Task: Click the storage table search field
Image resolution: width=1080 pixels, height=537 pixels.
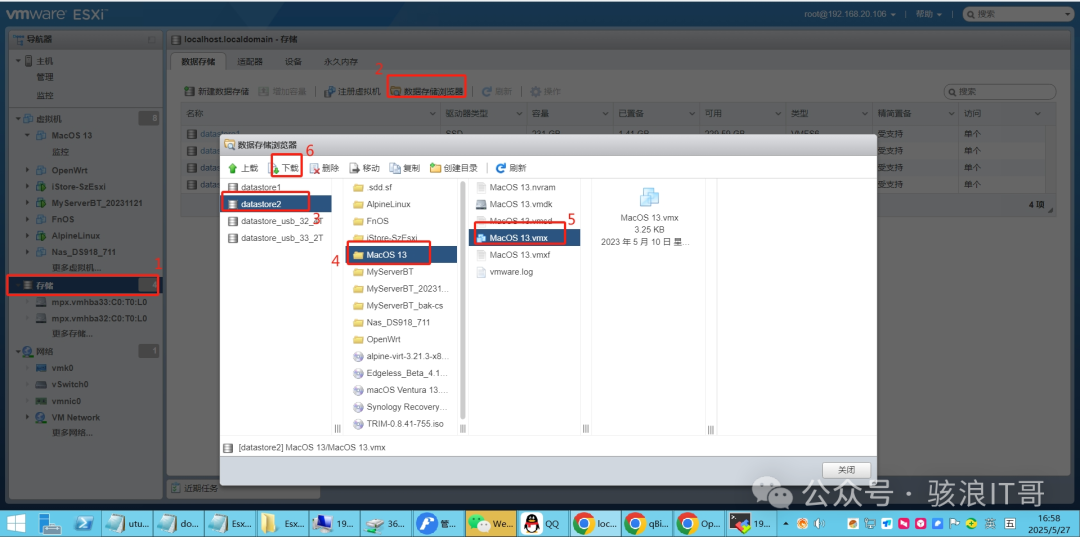Action: pos(999,91)
